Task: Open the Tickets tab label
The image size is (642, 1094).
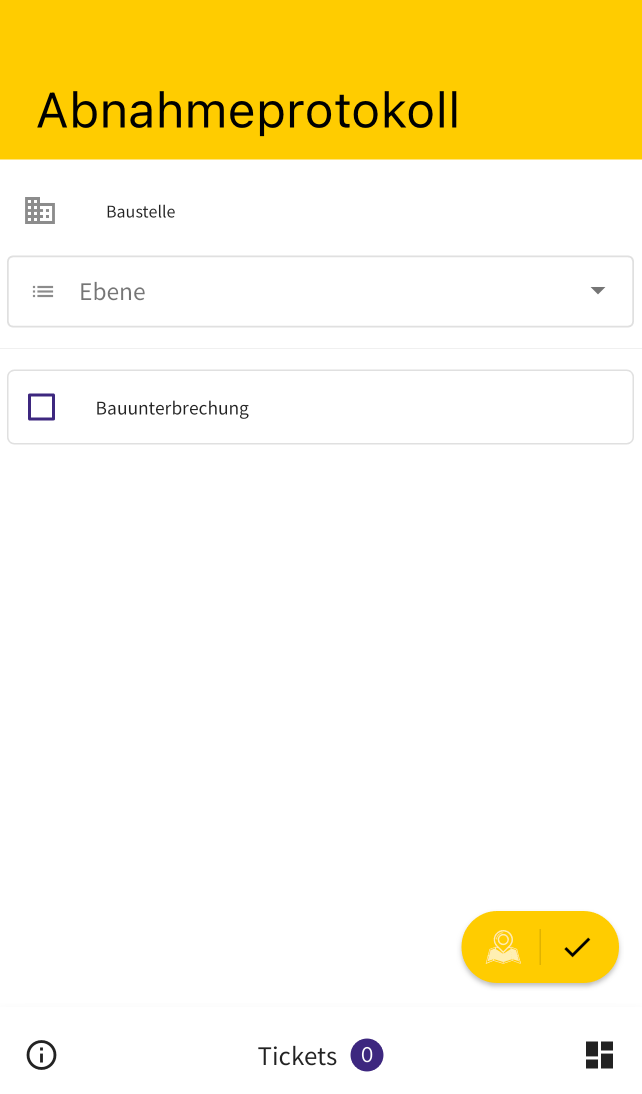Action: (x=297, y=1056)
